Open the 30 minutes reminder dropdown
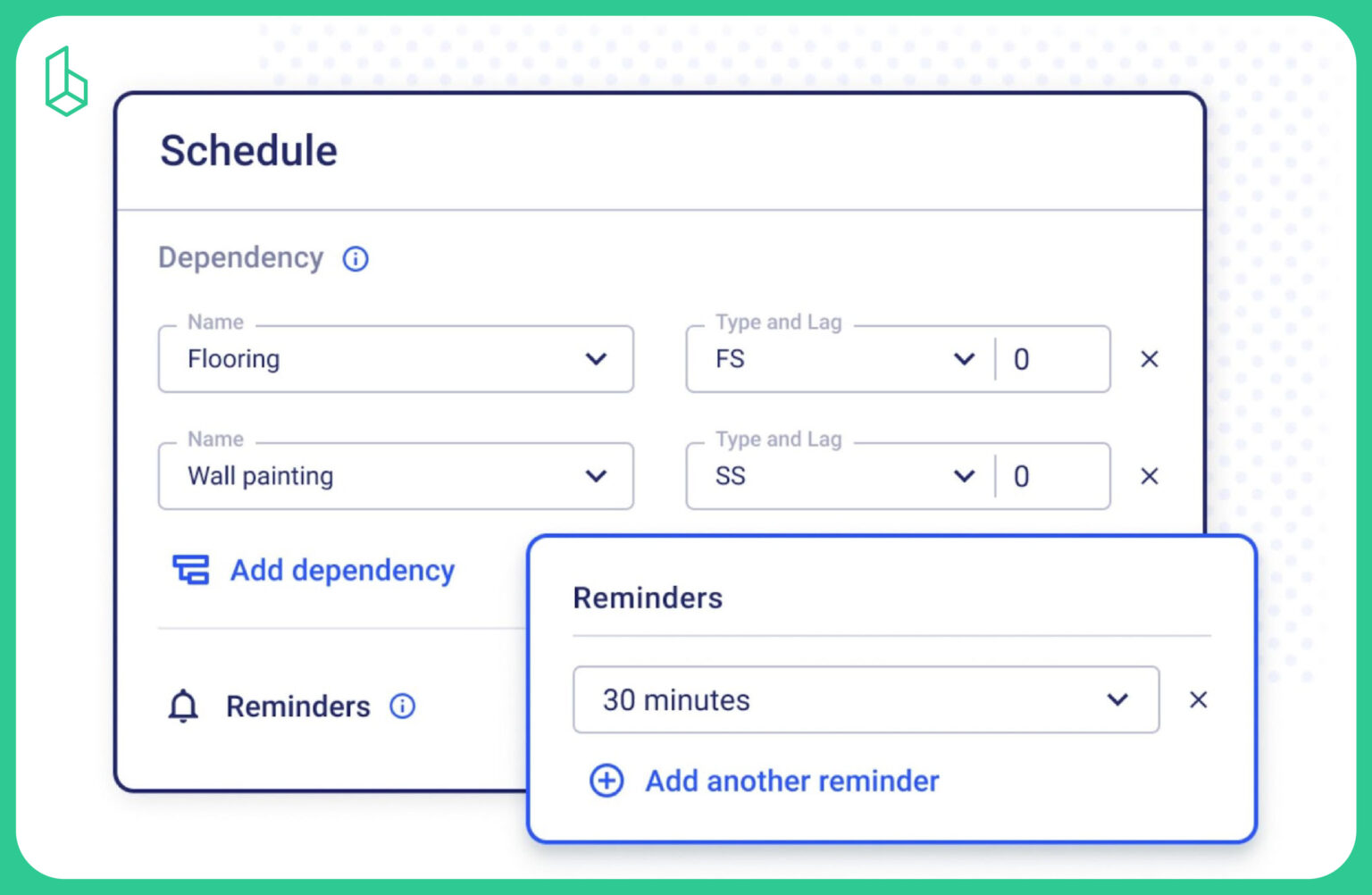The image size is (1372, 895). 1117,700
